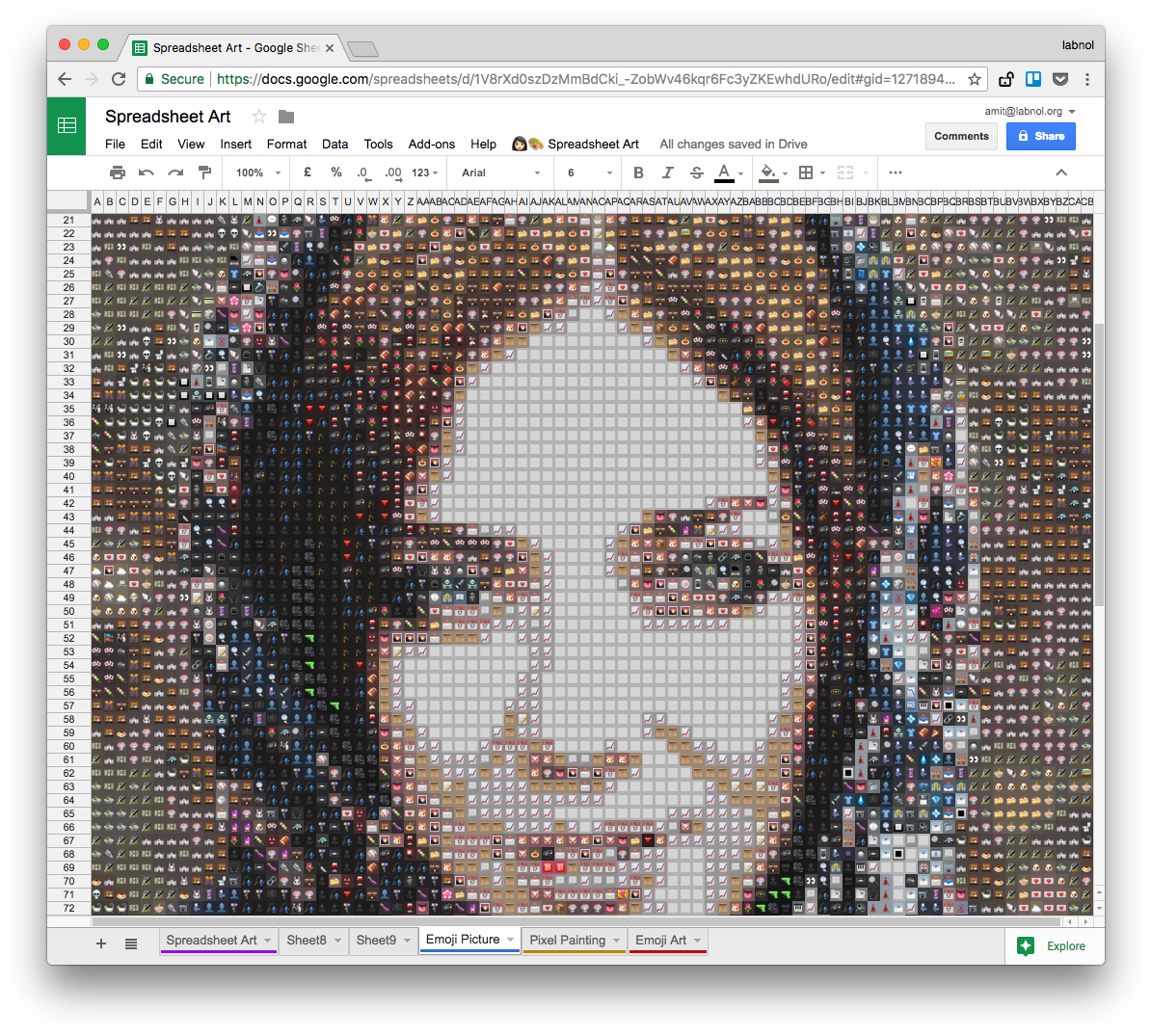This screenshot has width=1151, height=1036.
Task: Click the blue Share button
Action: (1041, 136)
